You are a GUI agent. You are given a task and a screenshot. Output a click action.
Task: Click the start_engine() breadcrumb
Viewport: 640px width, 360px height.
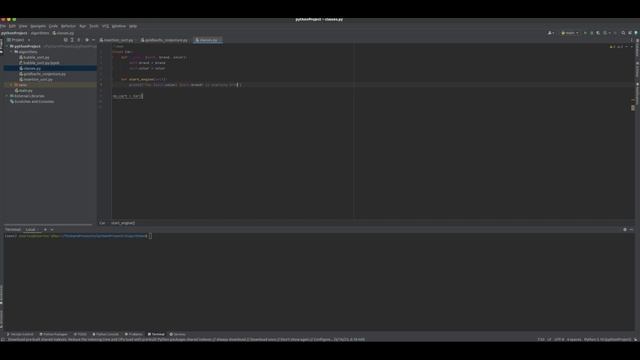click(x=122, y=223)
